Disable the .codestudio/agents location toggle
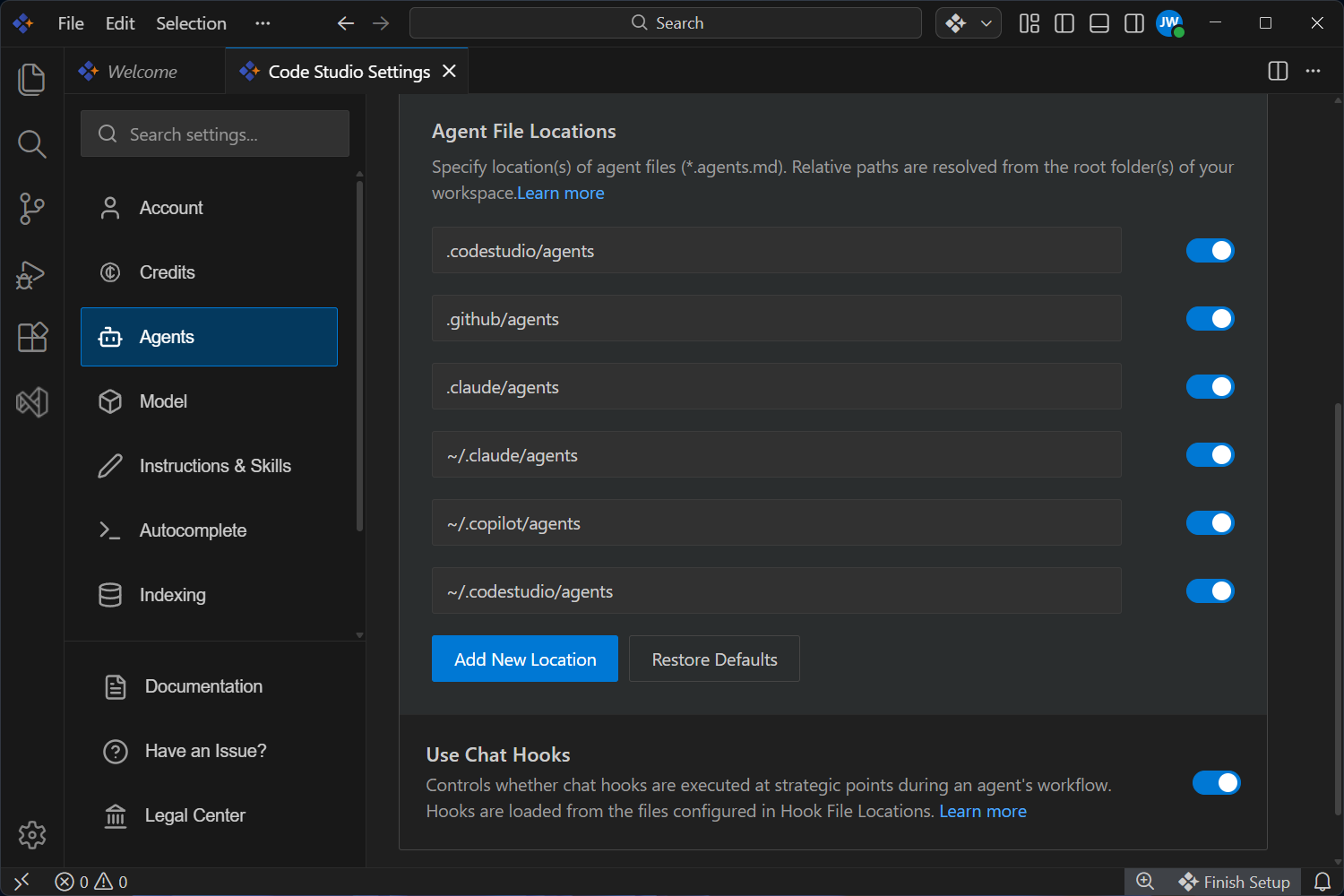 pyautogui.click(x=1210, y=251)
